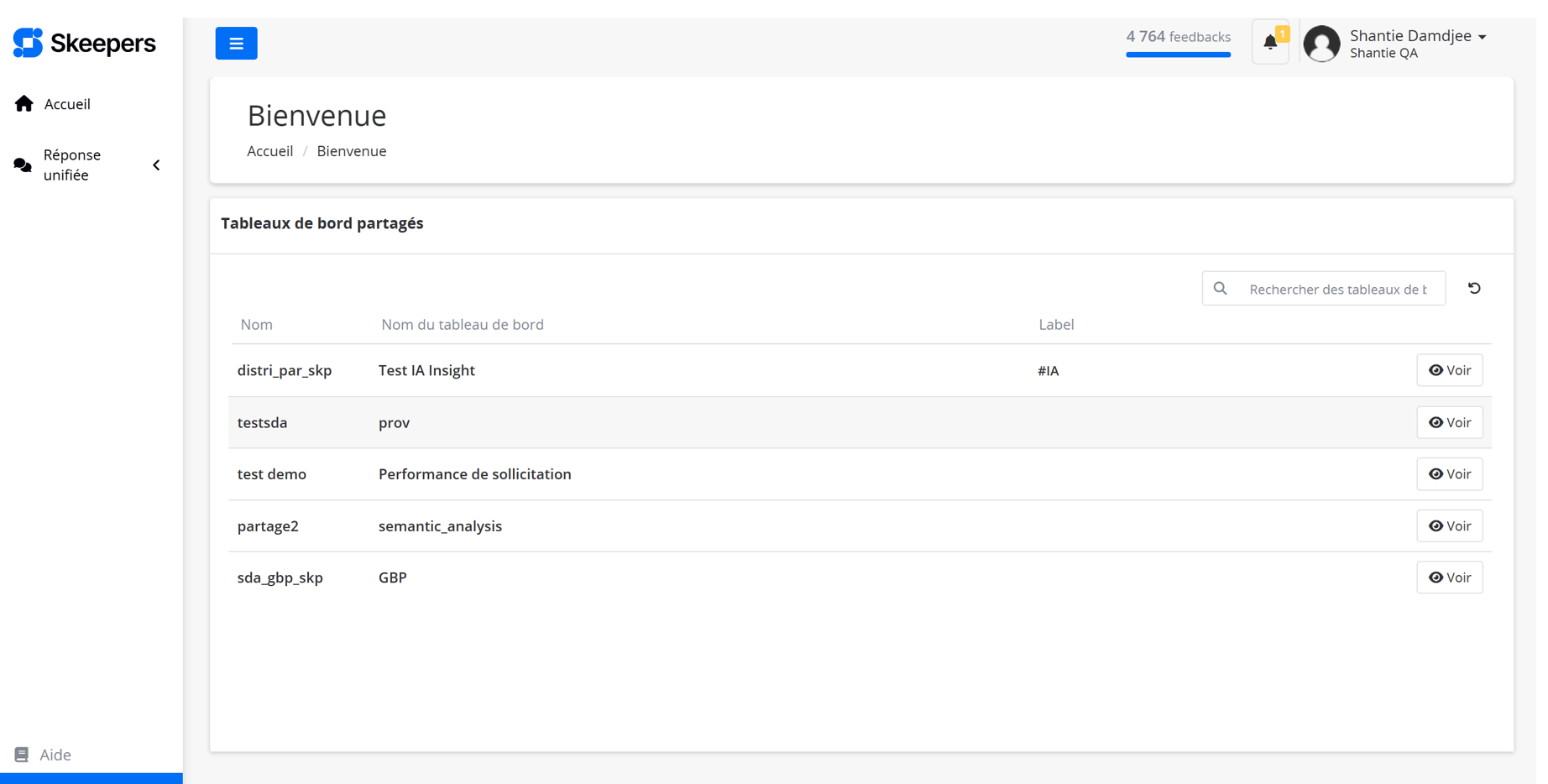This screenshot has width=1548, height=784.
Task: Click the Accueil home icon in sidebar
Action: click(x=24, y=103)
